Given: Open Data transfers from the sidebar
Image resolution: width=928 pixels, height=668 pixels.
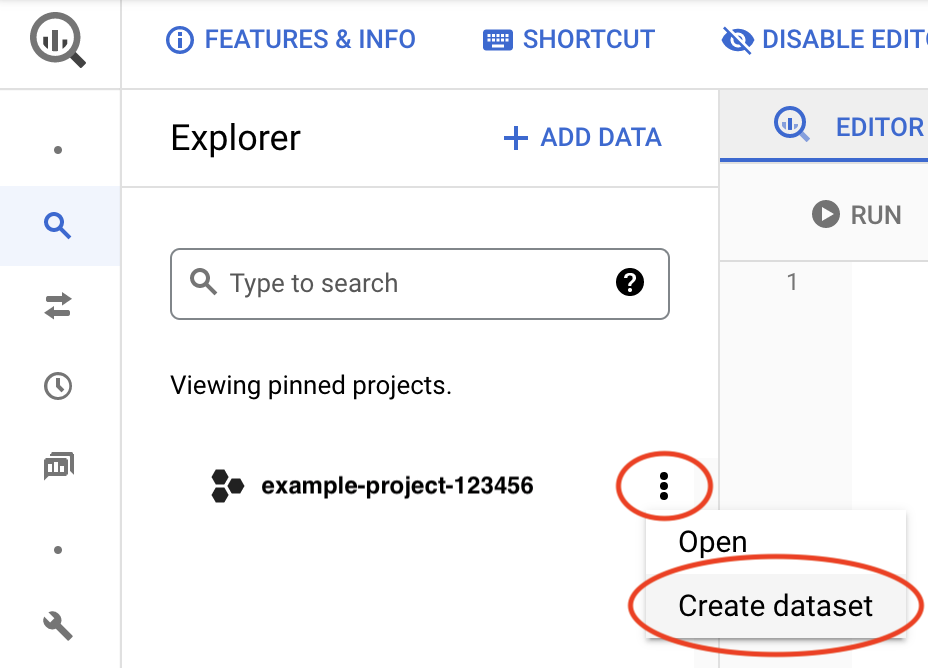Looking at the screenshot, I should pos(58,306).
